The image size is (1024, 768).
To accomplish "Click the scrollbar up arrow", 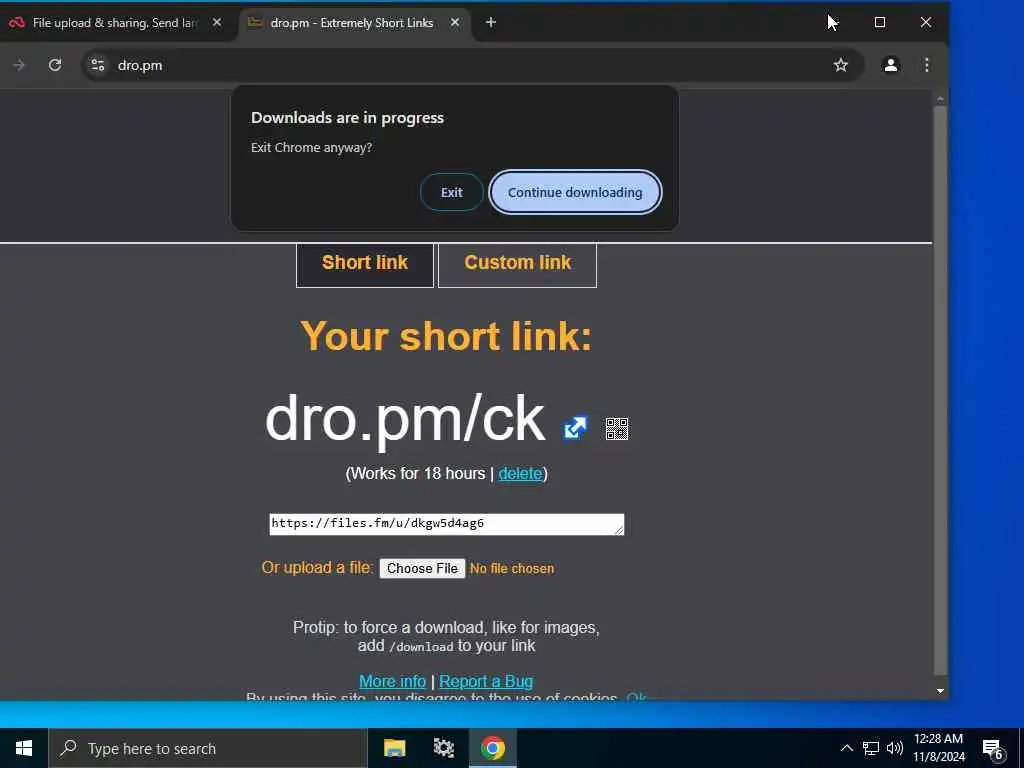I will [x=940, y=99].
